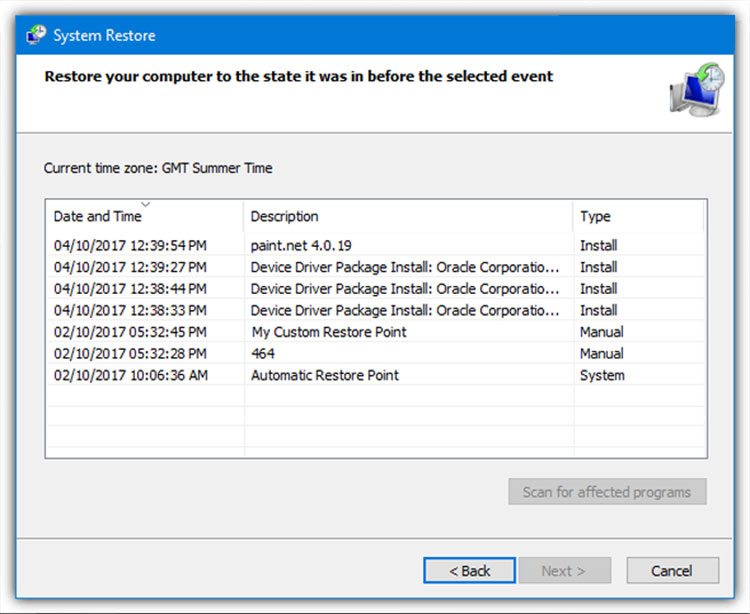
Task: Click the System type entry in last row
Action: (x=602, y=375)
